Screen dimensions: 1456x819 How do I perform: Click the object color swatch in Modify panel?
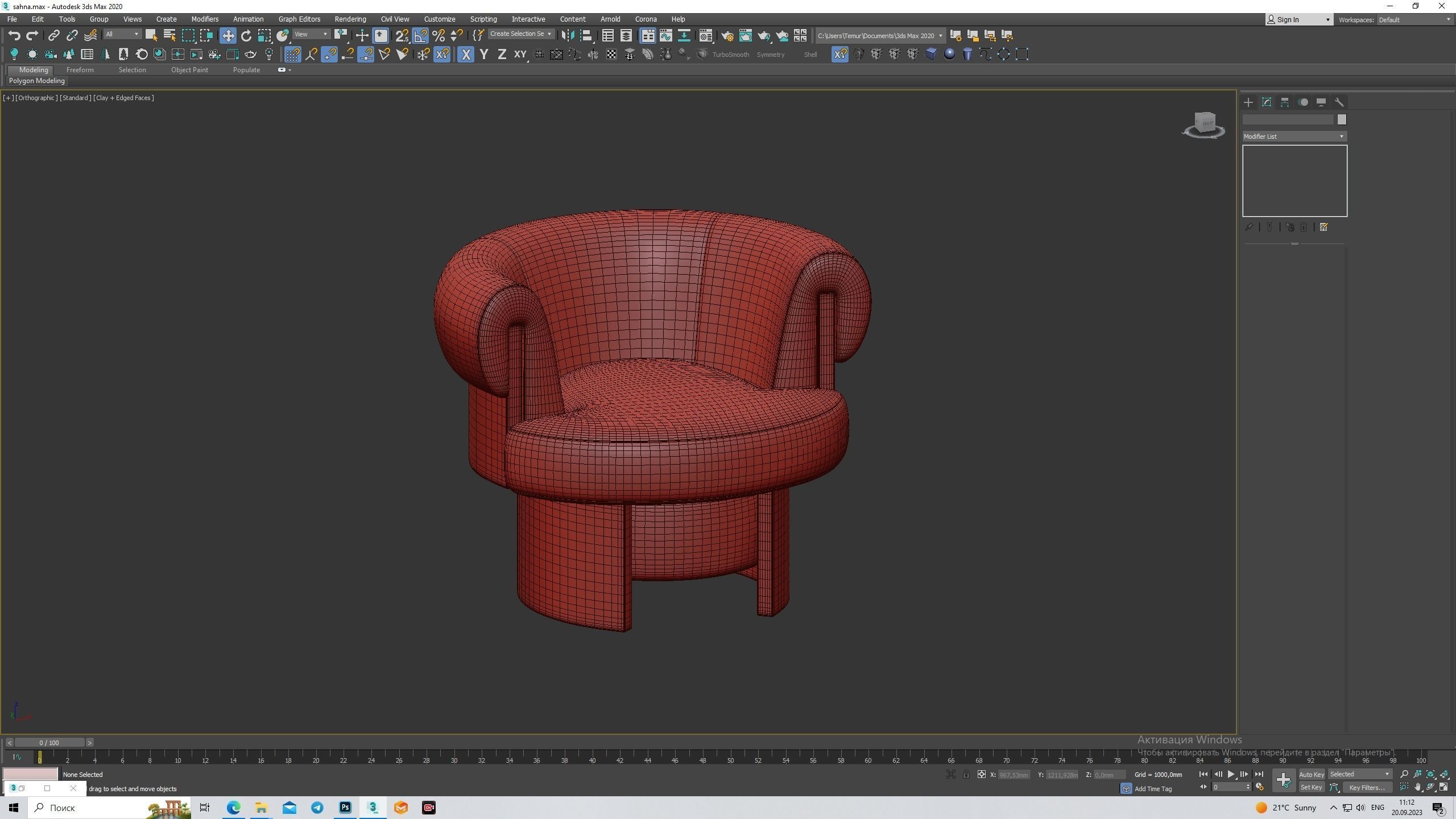coord(1342,119)
